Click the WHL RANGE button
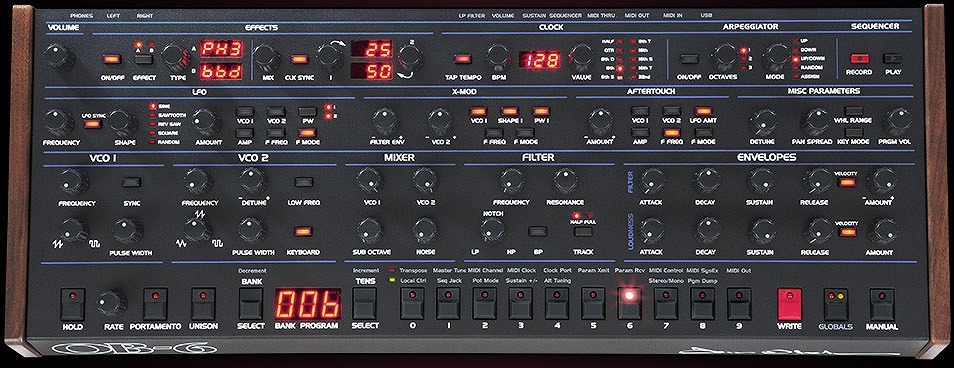Screen dimensions: 954x368 pos(854,111)
